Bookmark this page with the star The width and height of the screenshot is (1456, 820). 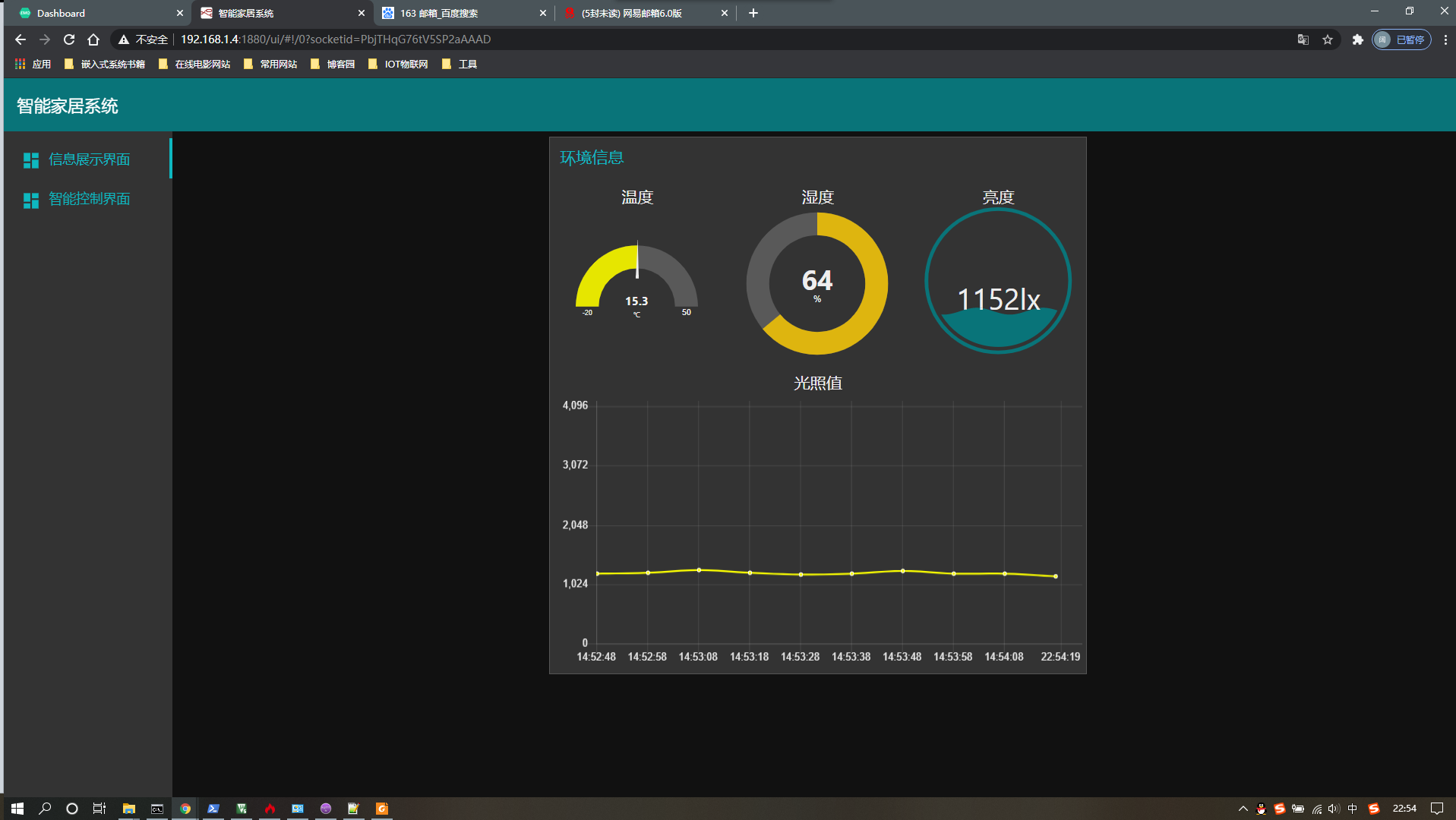click(1328, 39)
